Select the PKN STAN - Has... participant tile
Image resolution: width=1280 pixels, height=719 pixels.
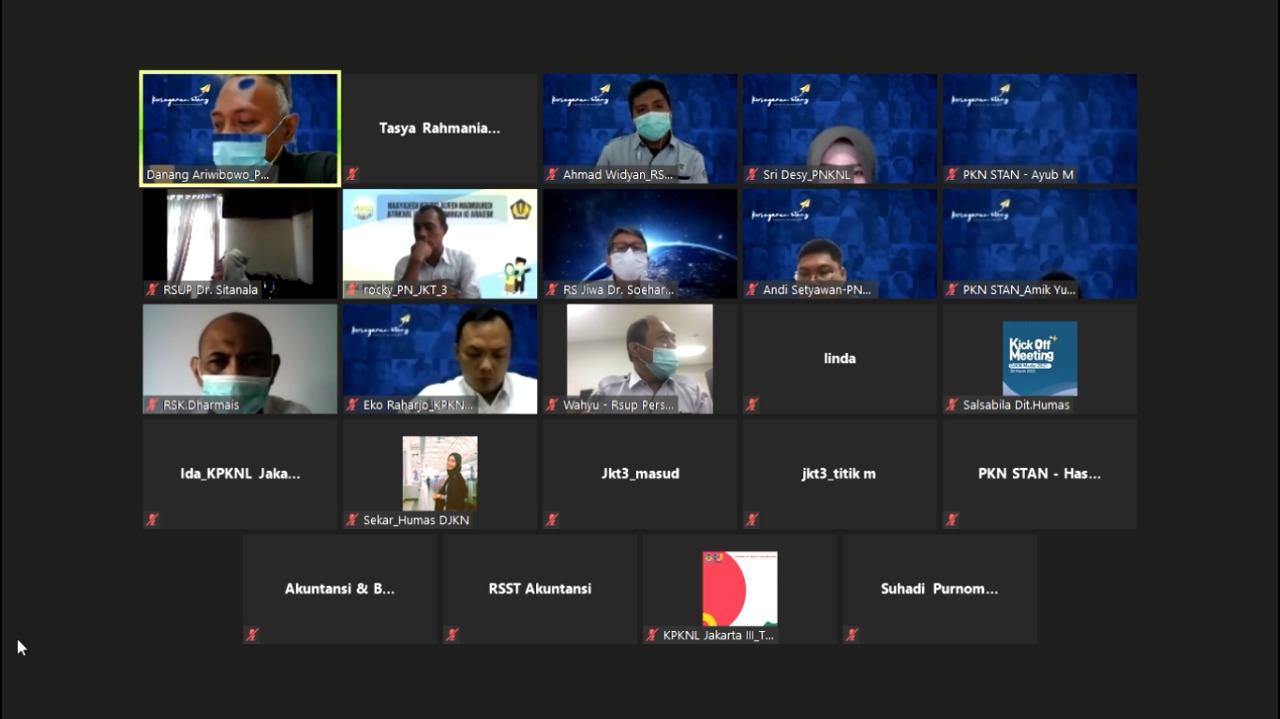click(x=1039, y=473)
